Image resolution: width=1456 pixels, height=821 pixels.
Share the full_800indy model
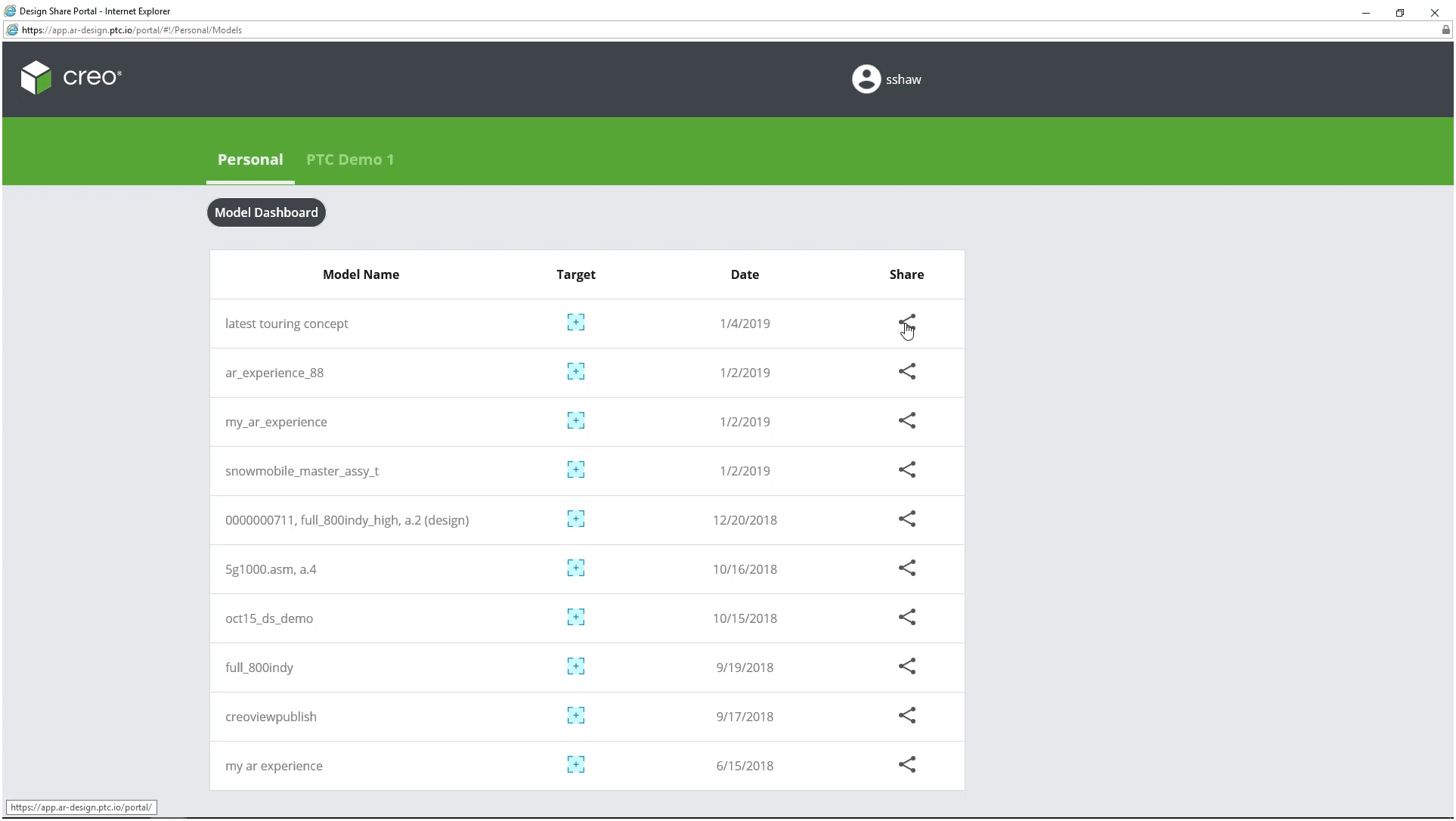(906, 667)
